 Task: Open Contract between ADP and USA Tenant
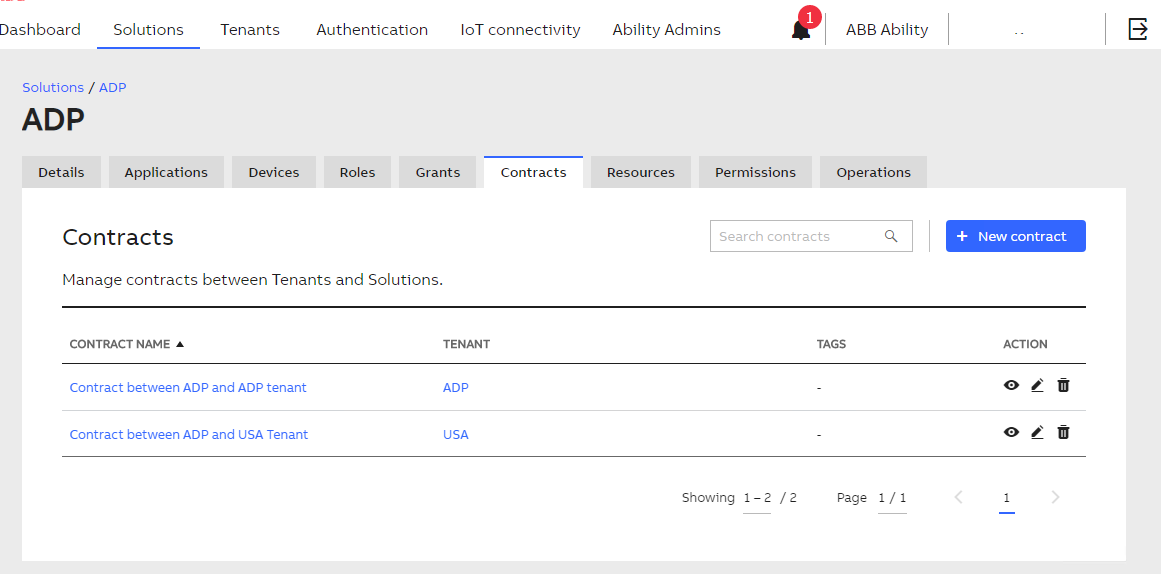[189, 435]
